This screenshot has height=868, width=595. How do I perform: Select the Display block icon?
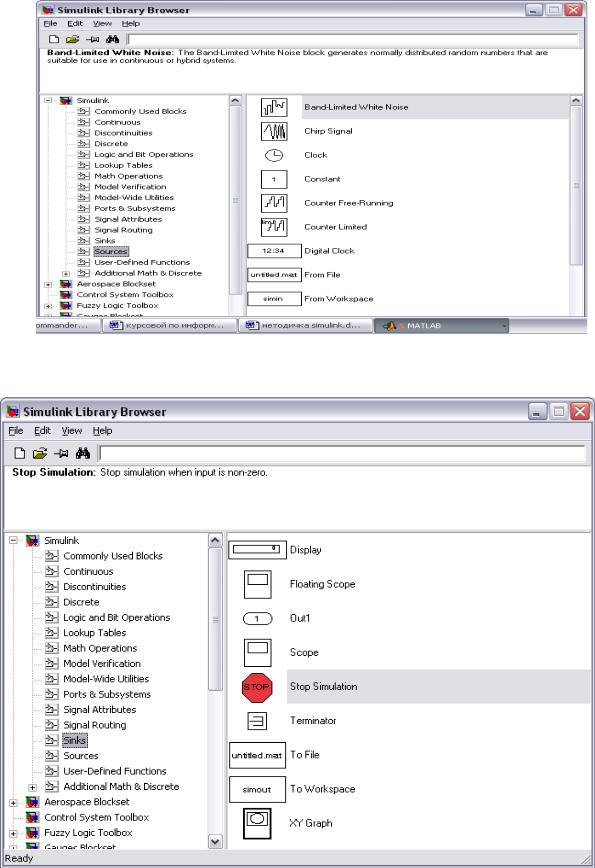[x=257, y=550]
